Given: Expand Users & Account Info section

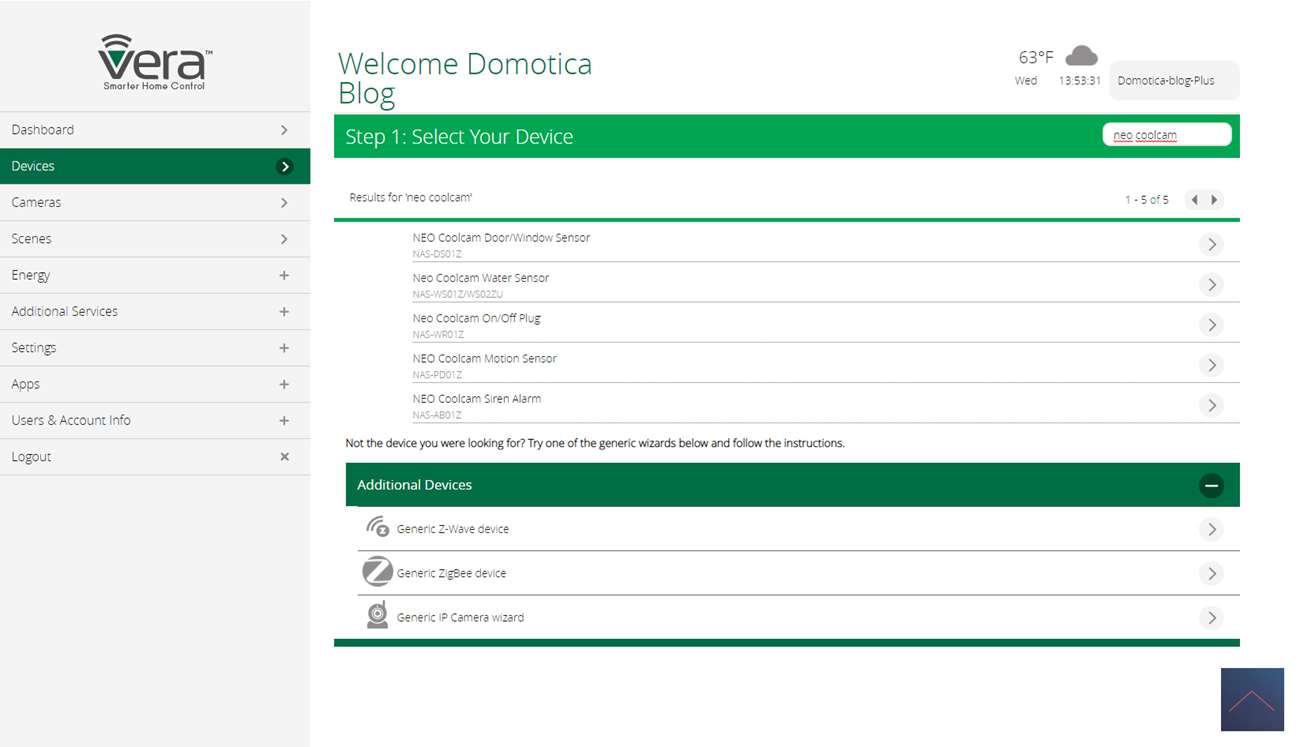Looking at the screenshot, I should (284, 421).
